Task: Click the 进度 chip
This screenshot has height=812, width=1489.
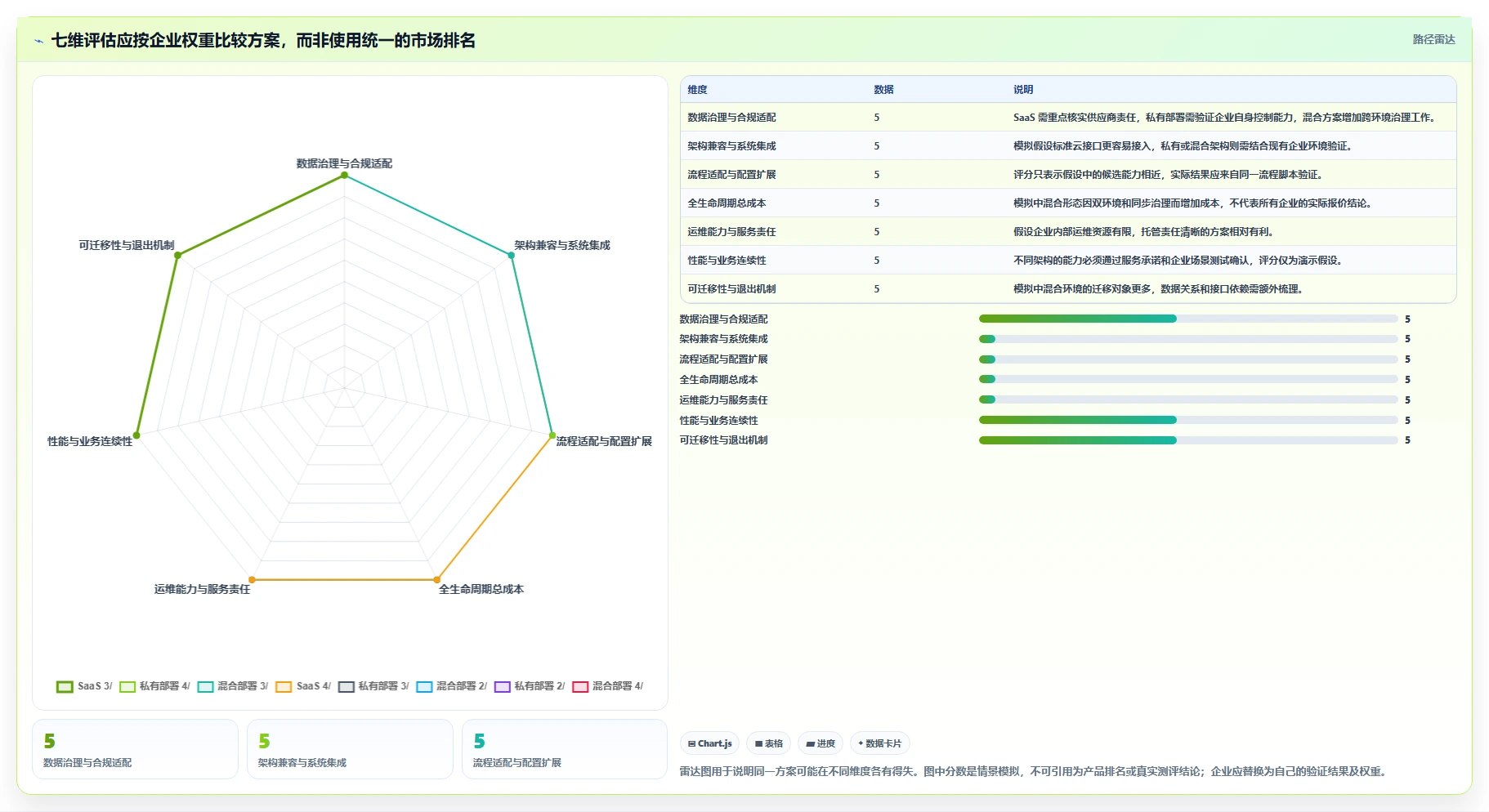Action: pos(821,743)
